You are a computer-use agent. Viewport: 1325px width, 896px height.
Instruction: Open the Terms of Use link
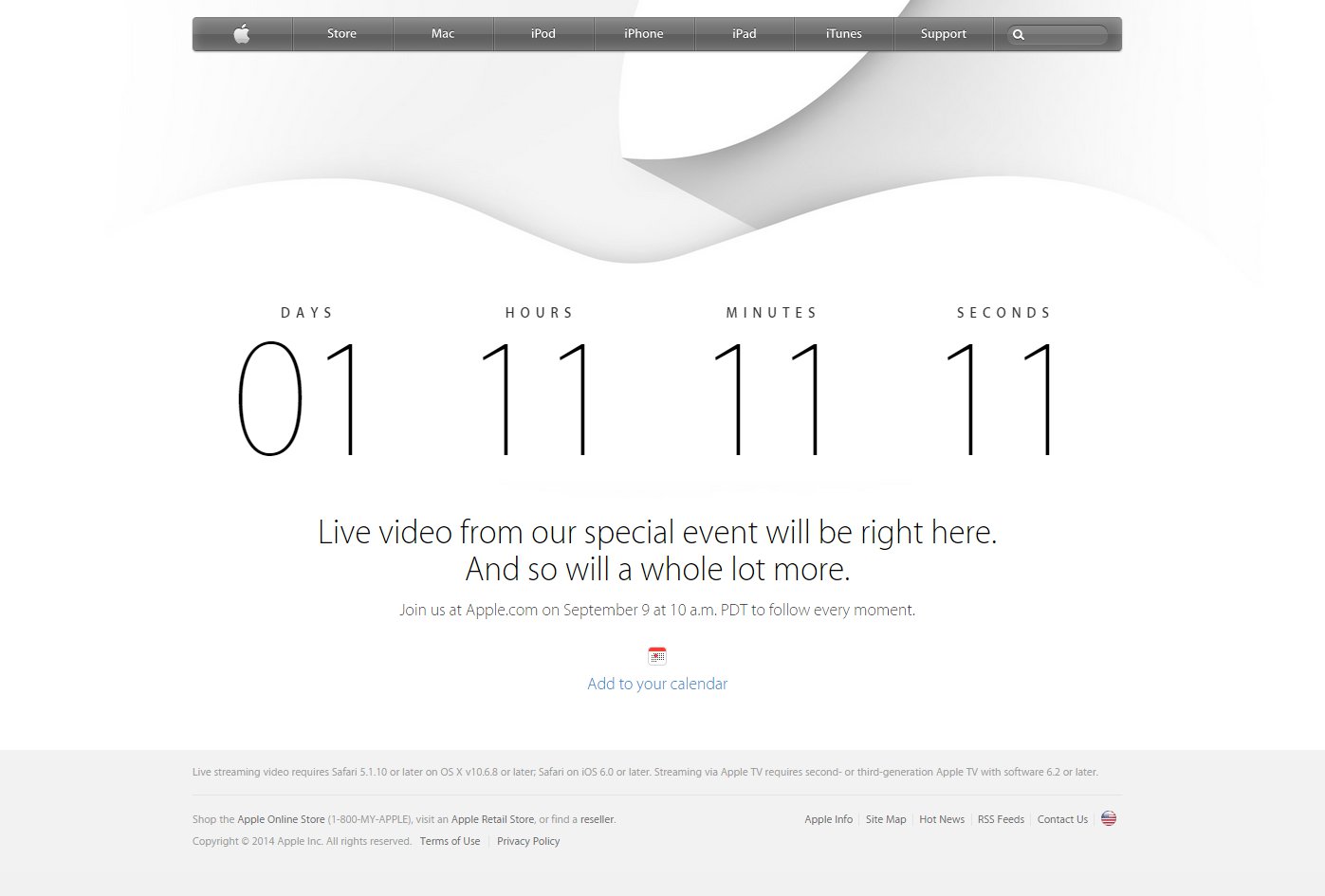pos(450,841)
